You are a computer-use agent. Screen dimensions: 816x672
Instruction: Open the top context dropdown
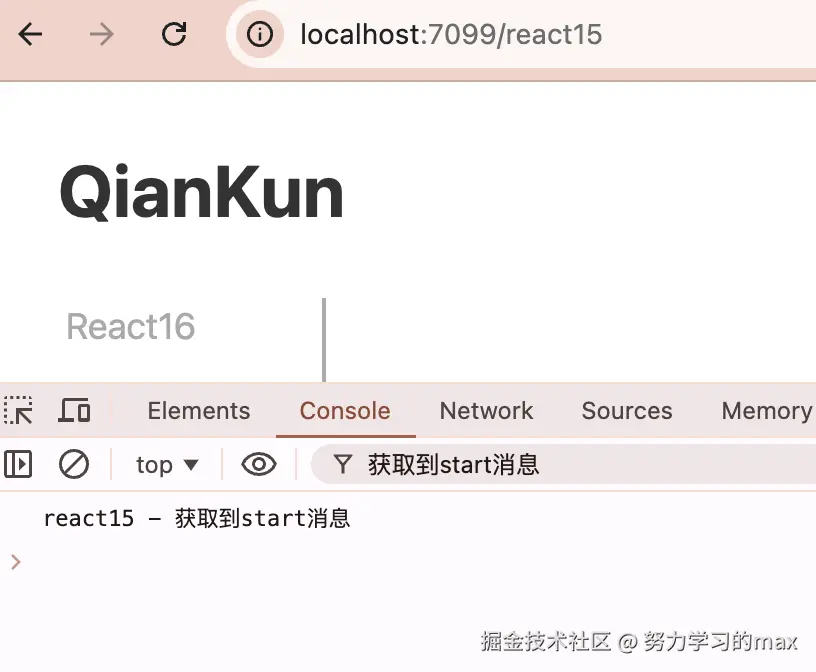[x=167, y=464]
